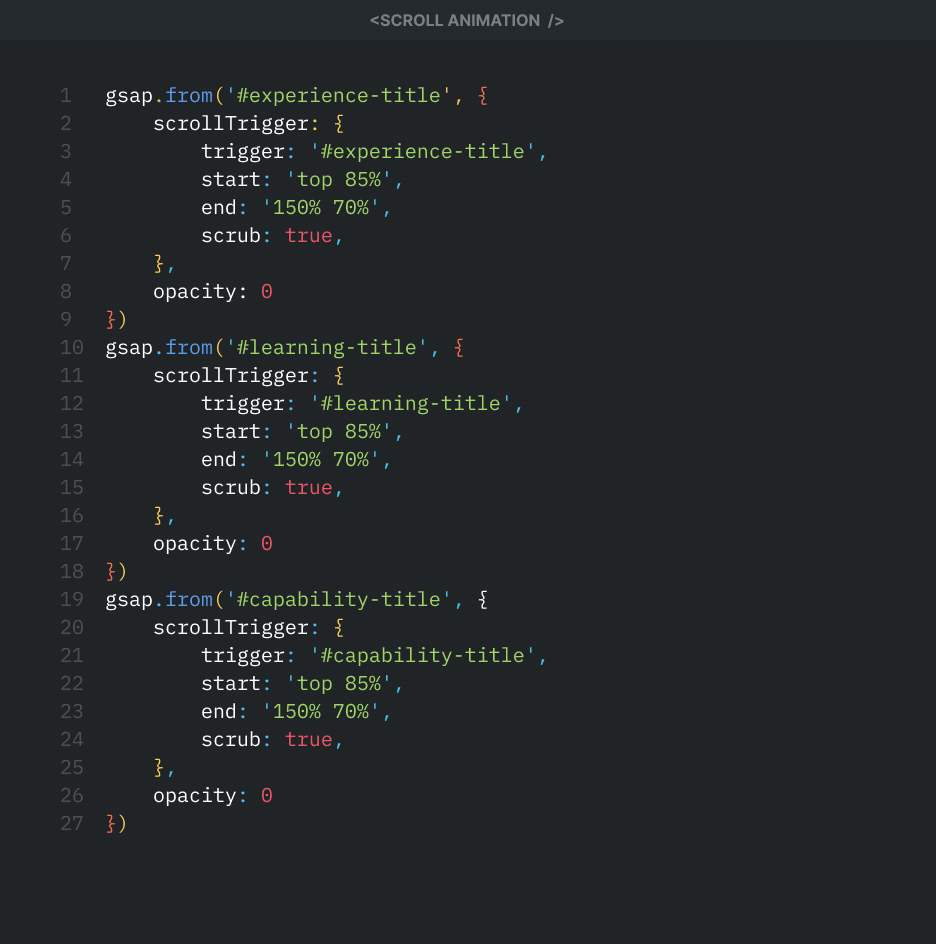This screenshot has height=944, width=936.
Task: Click gsap identifier on line 10
Action: tap(129, 349)
